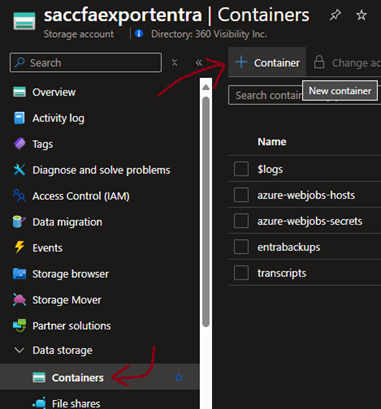Image resolution: width=381 pixels, height=409 pixels.
Task: Collapse the side menu with the double chevron
Action: click(x=199, y=63)
